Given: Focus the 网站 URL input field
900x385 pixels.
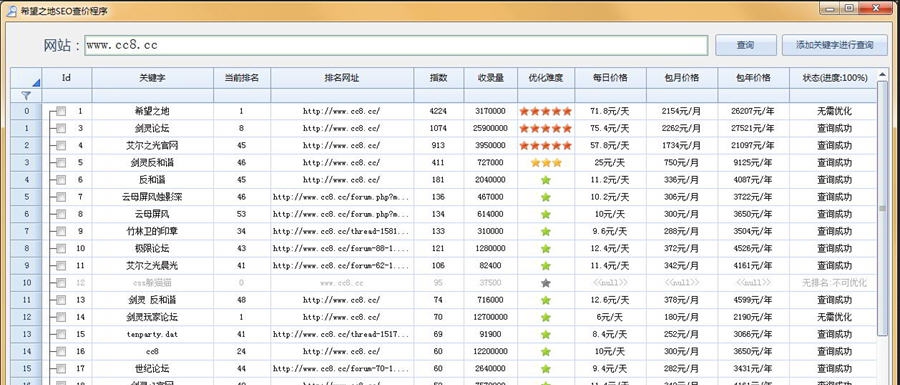Looking at the screenshot, I should pos(396,45).
